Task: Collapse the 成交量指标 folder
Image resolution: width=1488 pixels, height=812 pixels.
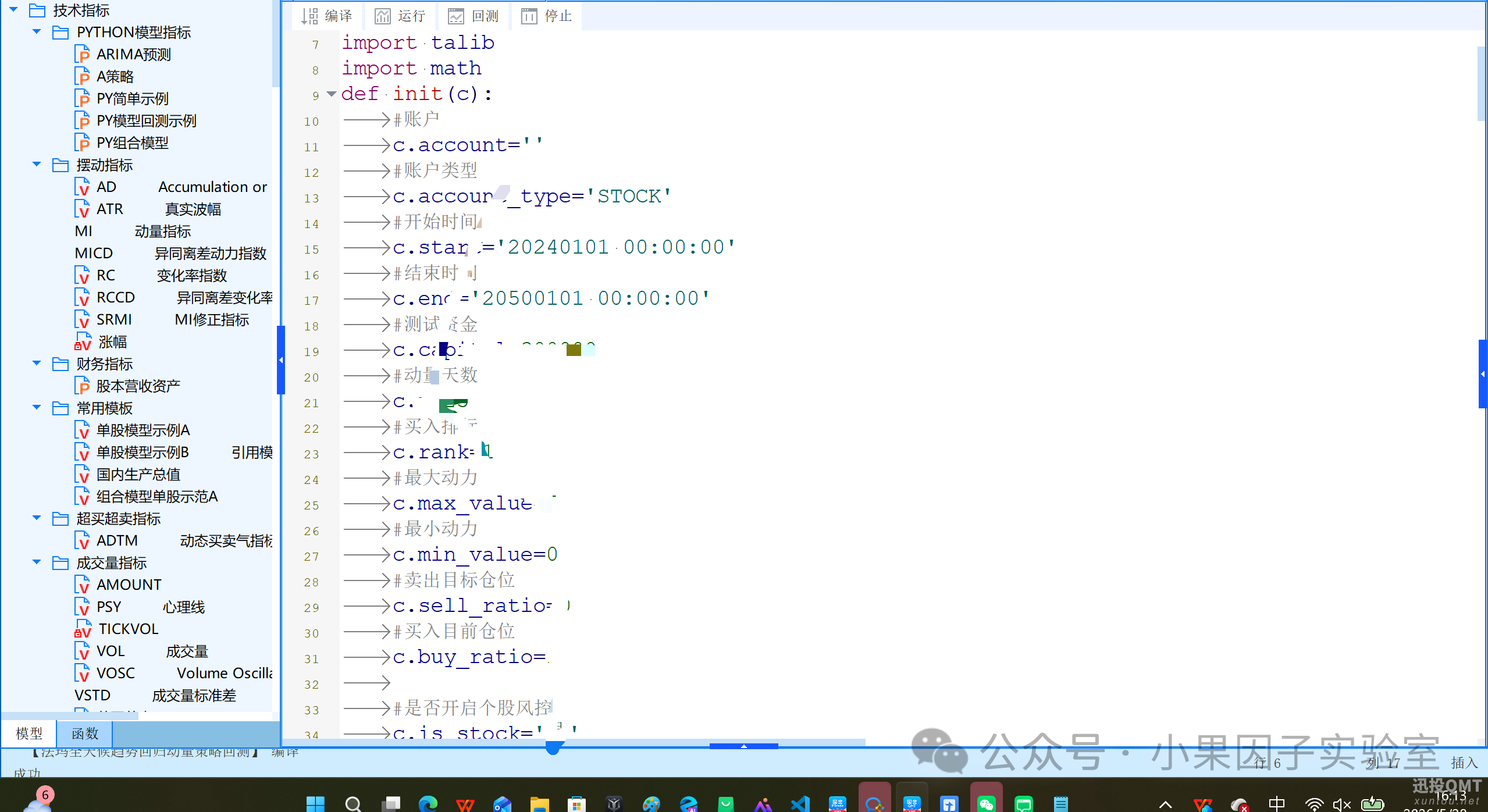Action: tap(37, 562)
